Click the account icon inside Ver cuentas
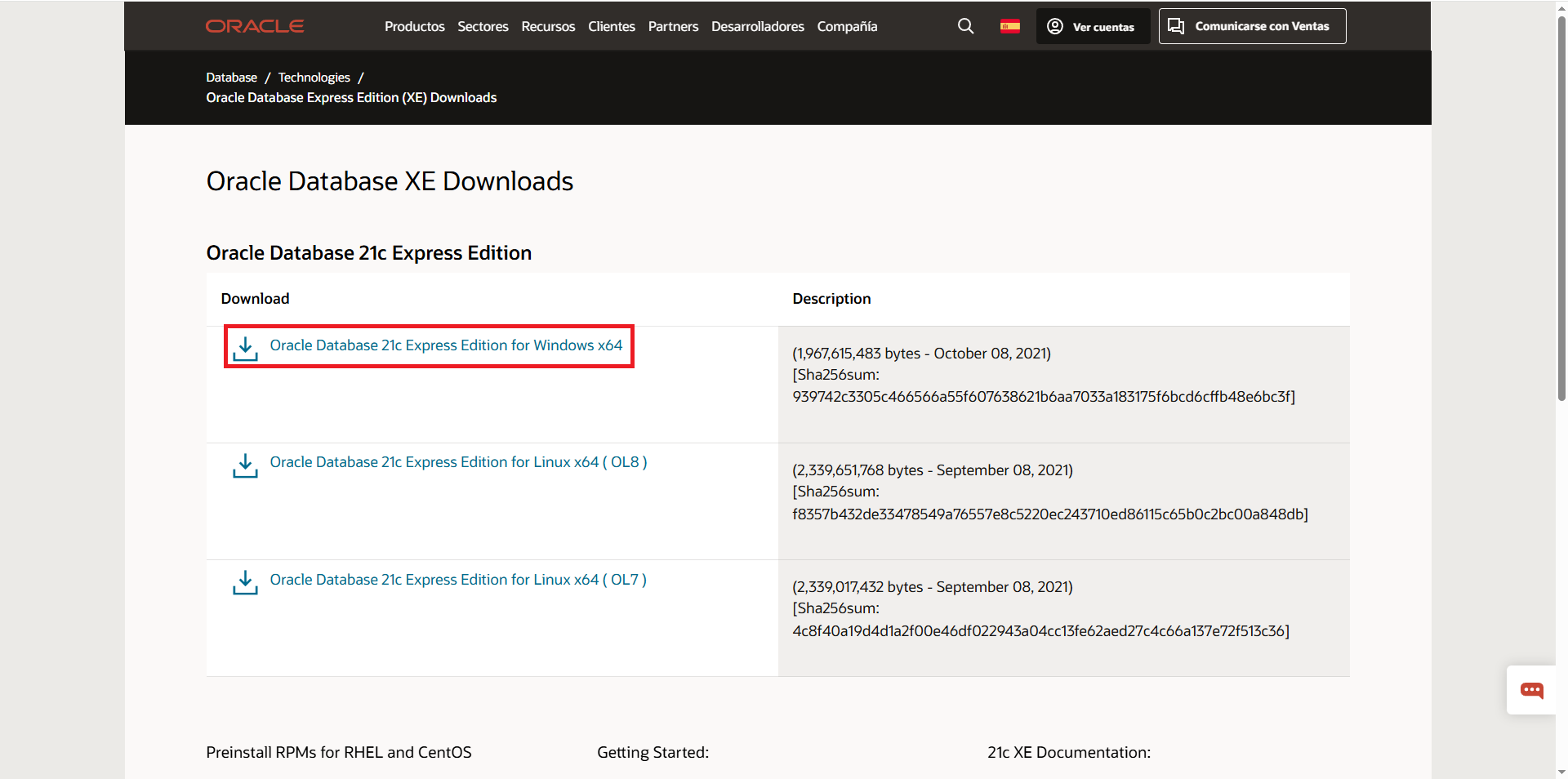The image size is (1568, 779). pyautogui.click(x=1053, y=26)
